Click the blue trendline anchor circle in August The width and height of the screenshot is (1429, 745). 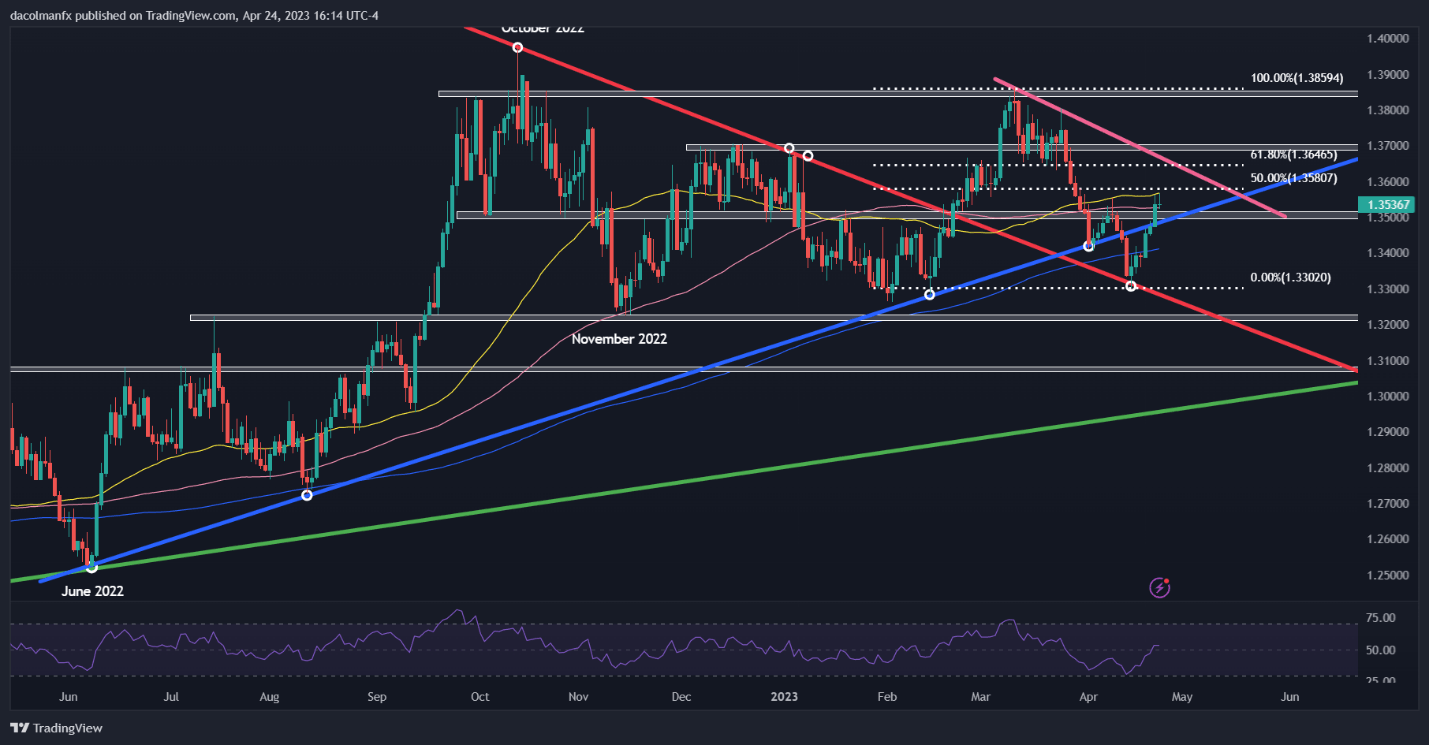pos(307,495)
